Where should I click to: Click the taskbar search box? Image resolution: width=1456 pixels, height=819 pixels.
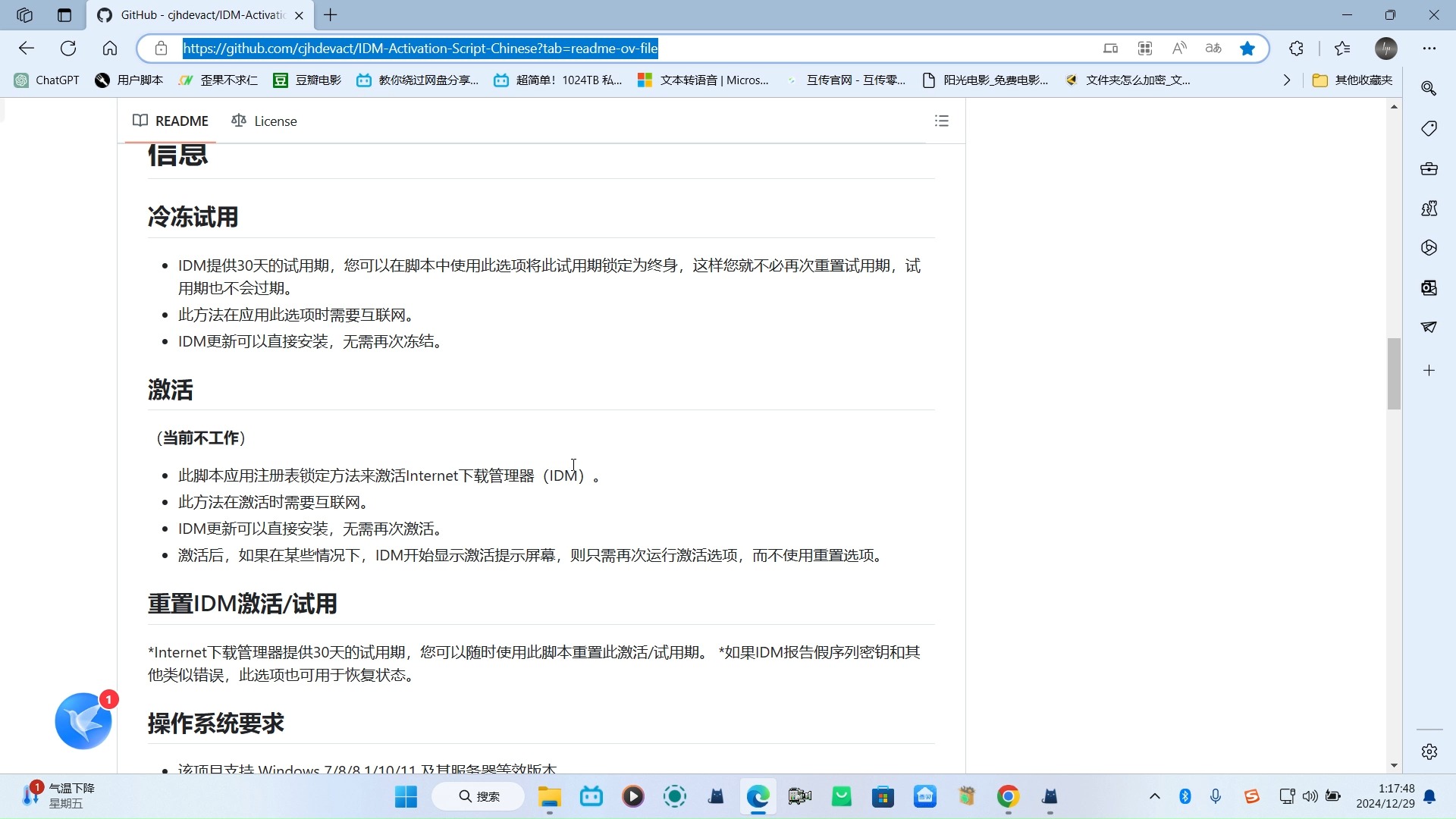[x=479, y=797]
